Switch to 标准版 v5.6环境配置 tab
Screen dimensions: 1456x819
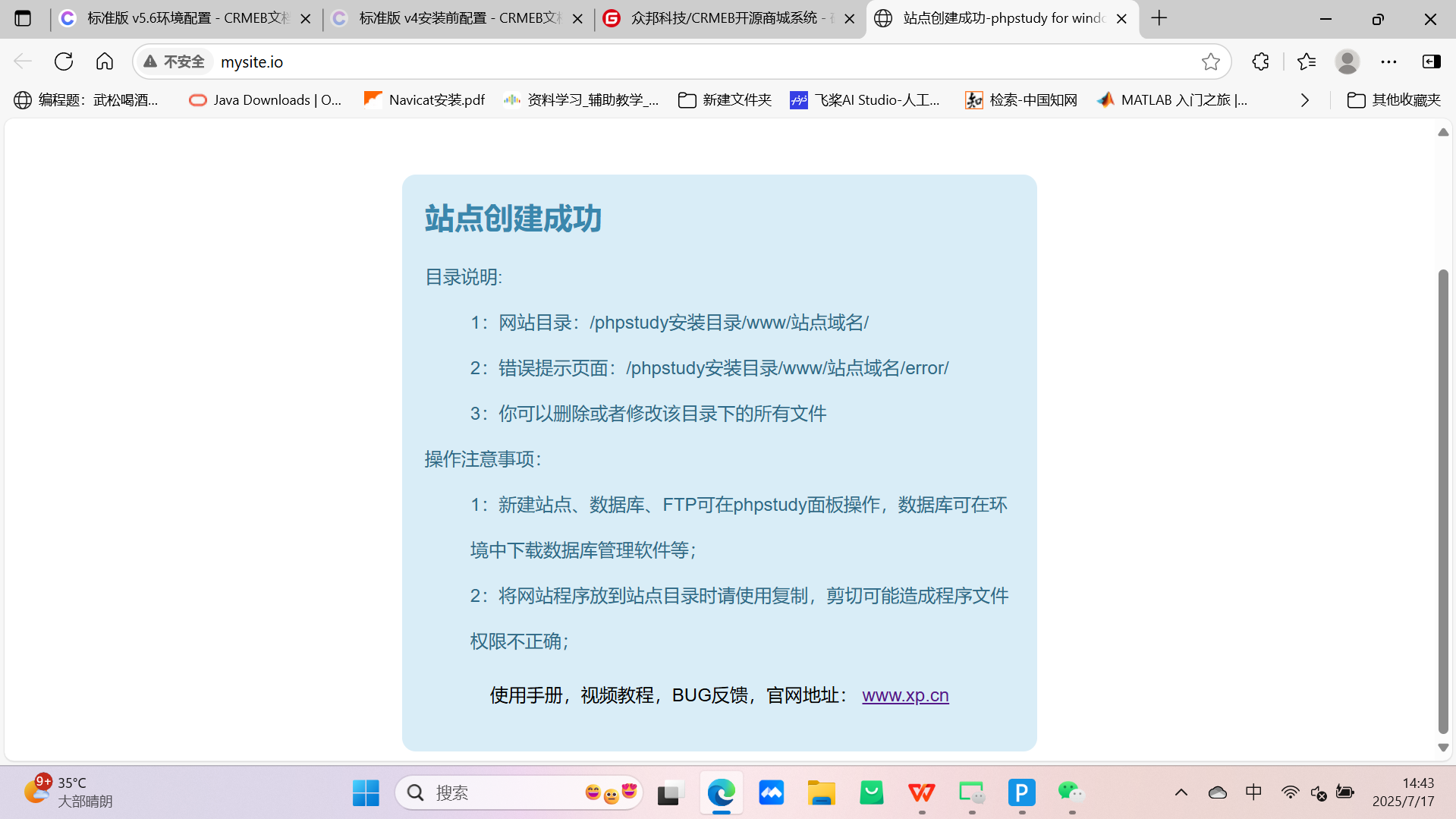point(185,18)
